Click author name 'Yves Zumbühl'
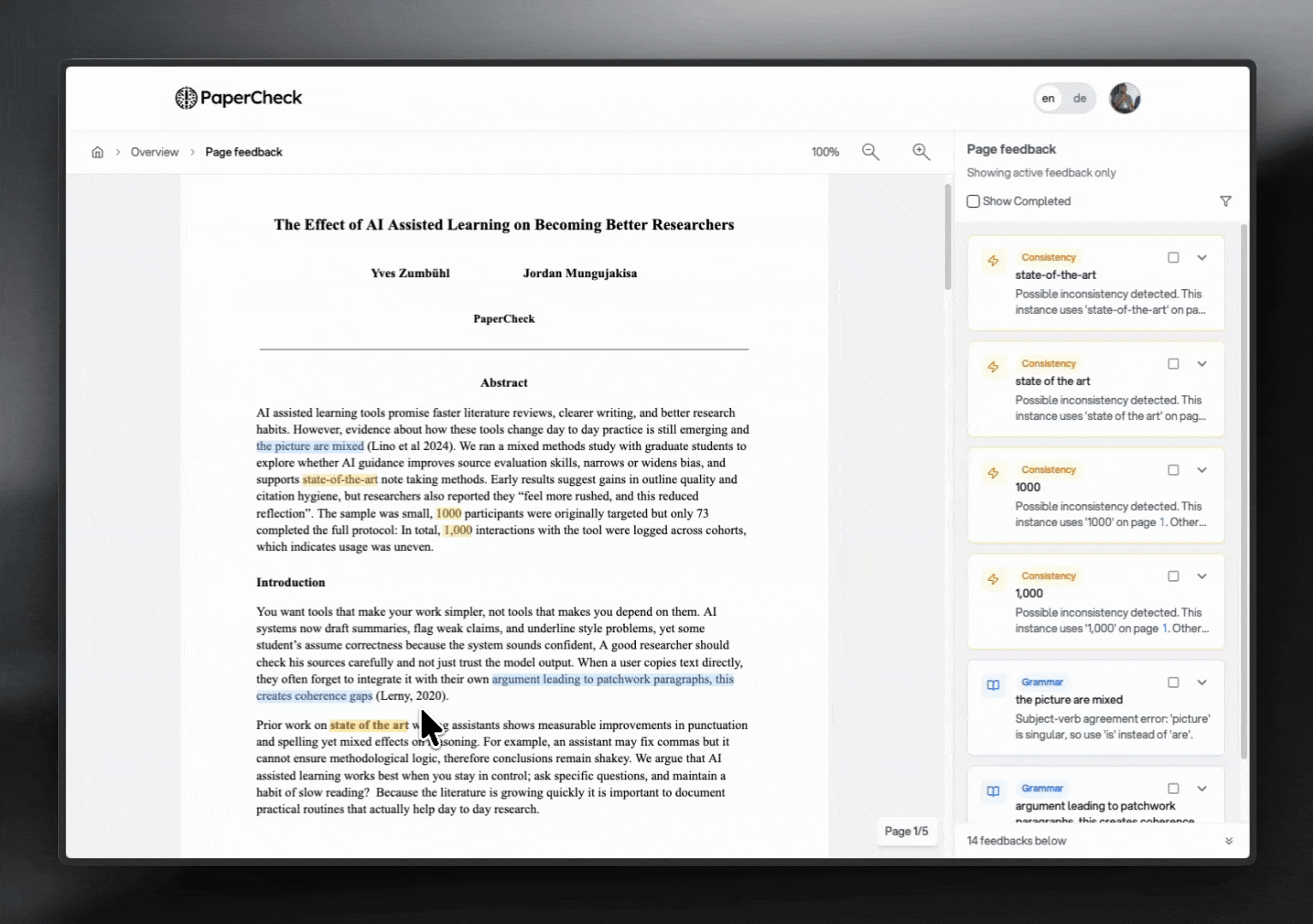 tap(410, 274)
